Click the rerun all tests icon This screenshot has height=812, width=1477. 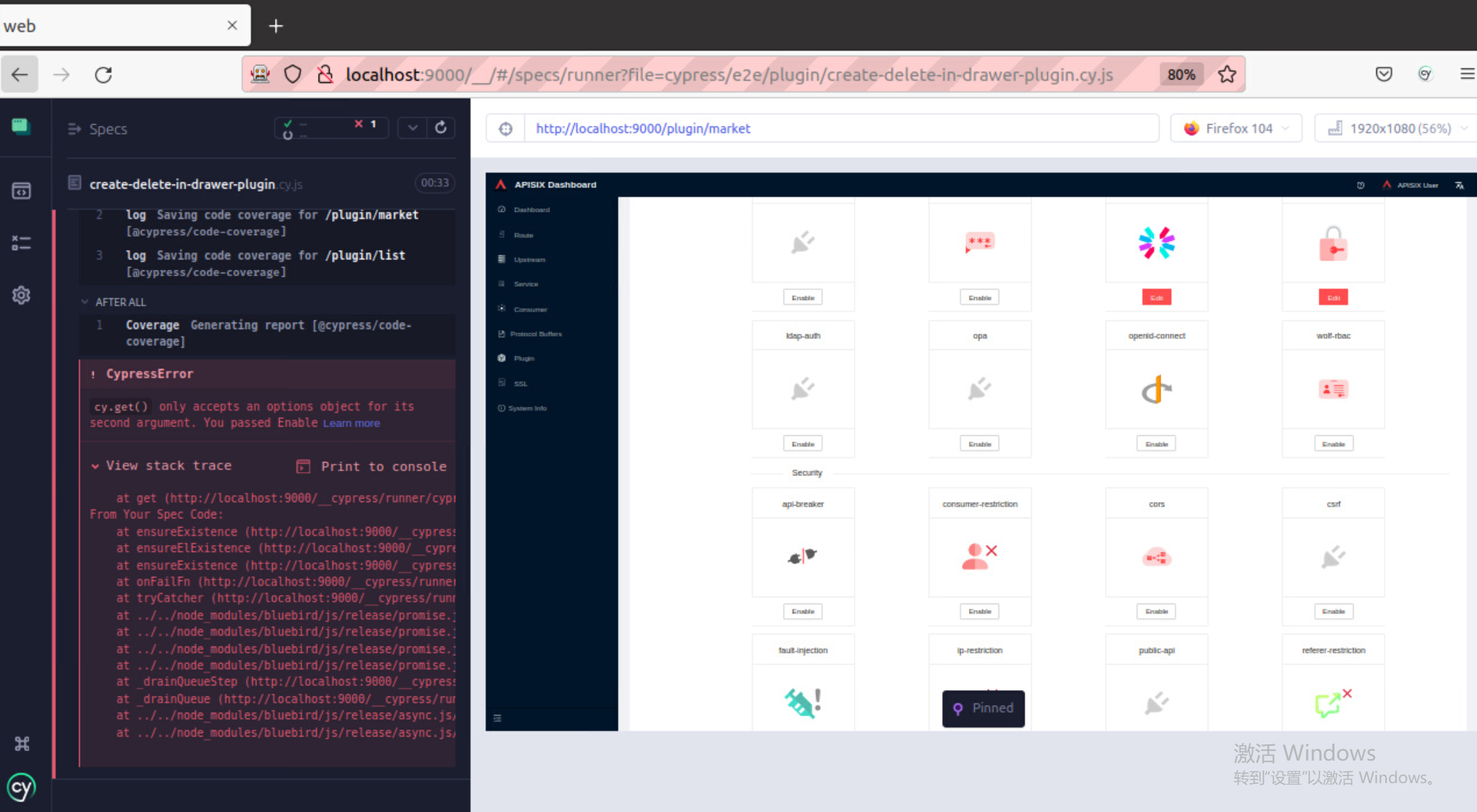pyautogui.click(x=441, y=127)
